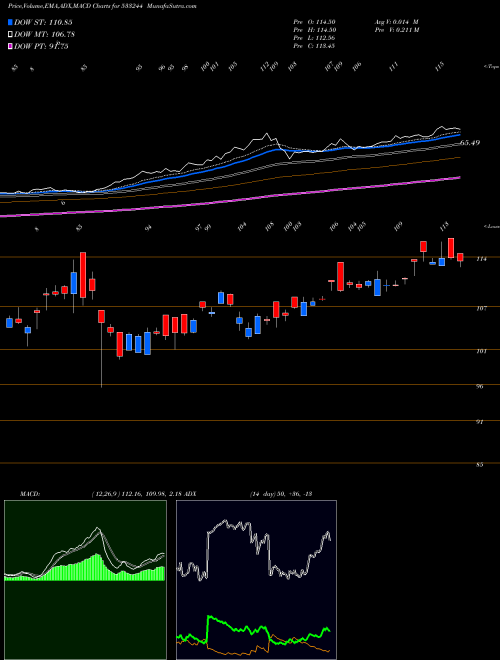Click the 96 price axis label
The image size is (500, 660).
point(481,386)
